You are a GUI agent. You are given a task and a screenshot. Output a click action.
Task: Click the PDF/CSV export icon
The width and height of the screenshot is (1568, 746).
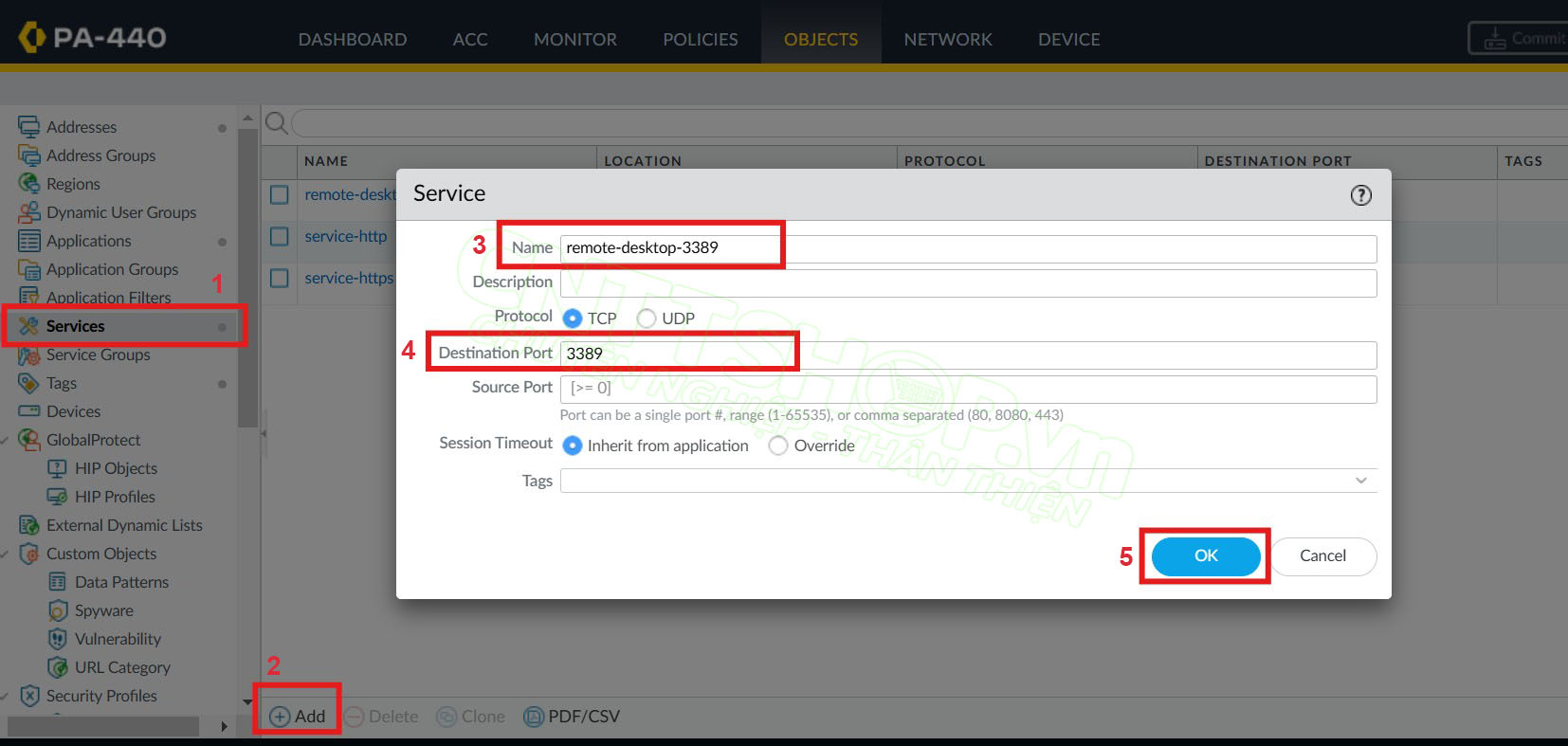534,717
